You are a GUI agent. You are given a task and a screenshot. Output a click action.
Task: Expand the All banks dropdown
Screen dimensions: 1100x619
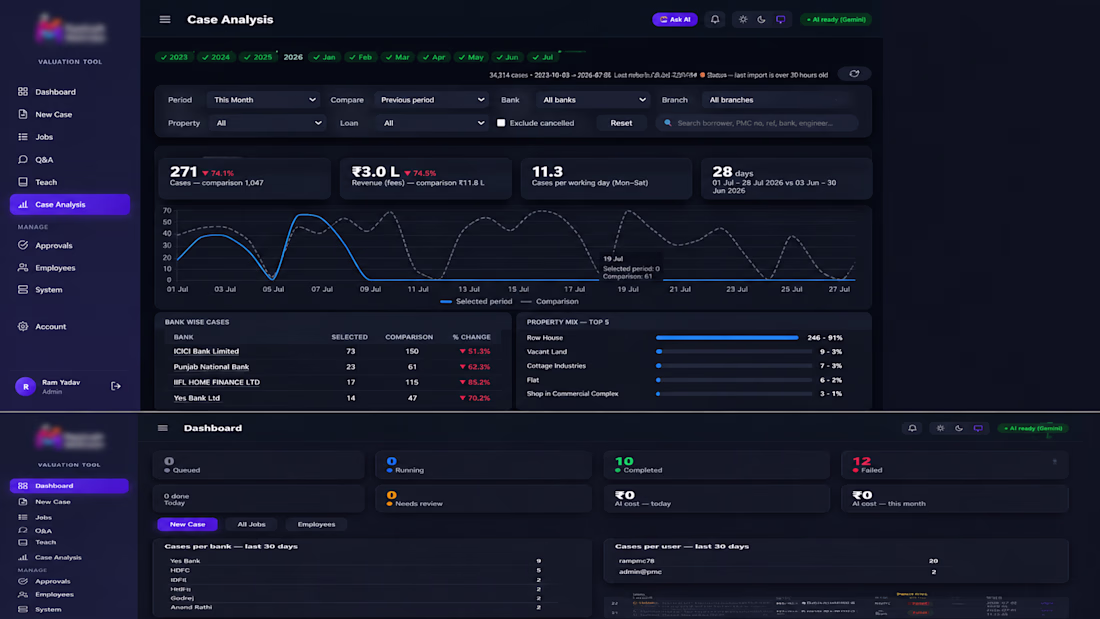pos(593,100)
